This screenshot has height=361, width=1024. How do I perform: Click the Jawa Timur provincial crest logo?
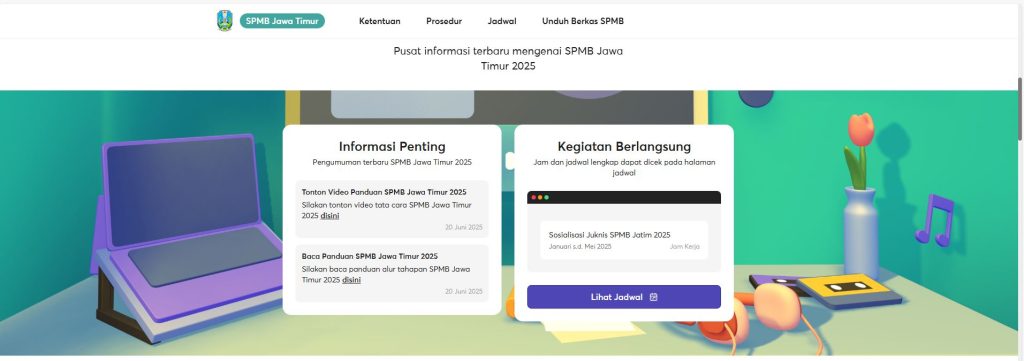[225, 21]
